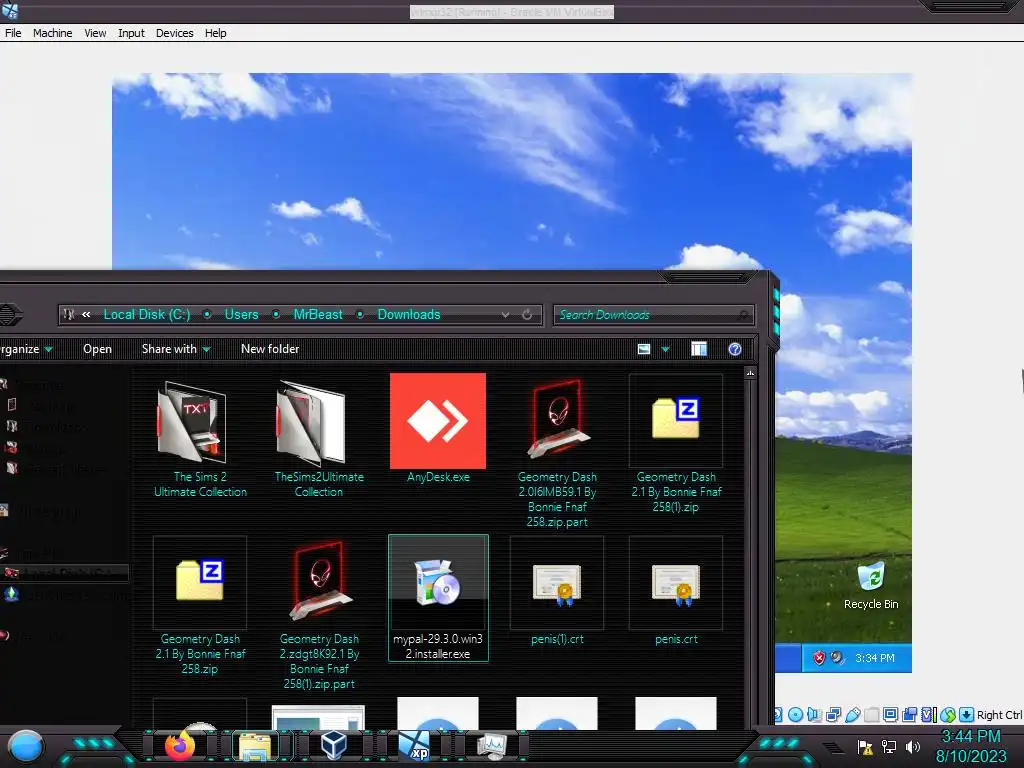
Task: Open the address bar history dropdown
Action: coord(505,315)
